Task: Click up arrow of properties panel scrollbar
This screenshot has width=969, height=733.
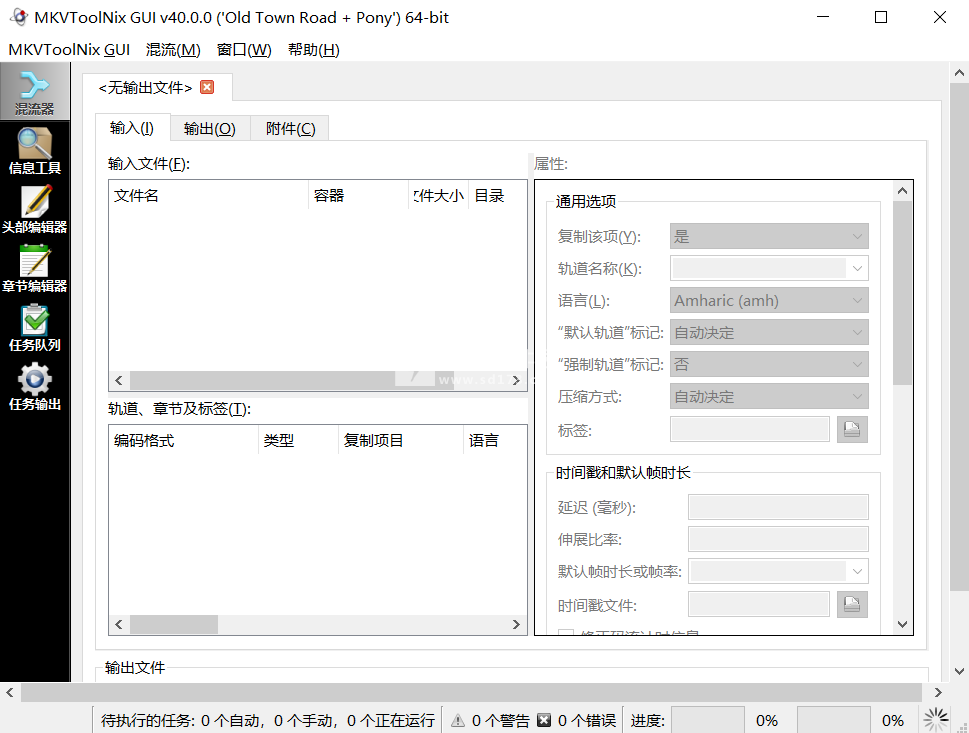Action: click(x=902, y=191)
